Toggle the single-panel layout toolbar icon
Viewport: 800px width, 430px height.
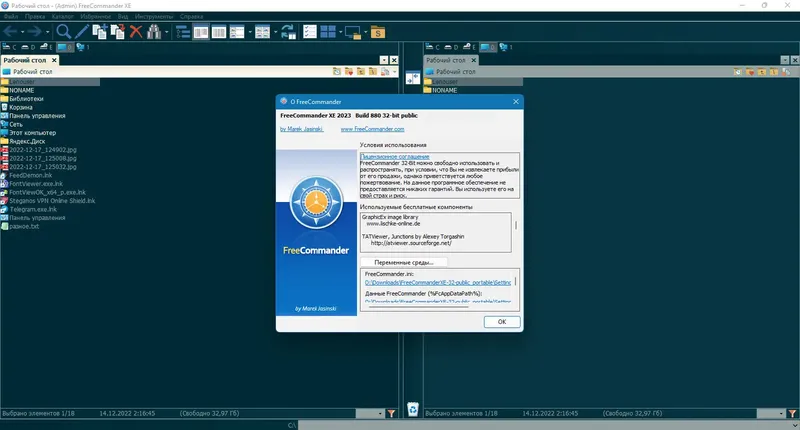[219, 32]
